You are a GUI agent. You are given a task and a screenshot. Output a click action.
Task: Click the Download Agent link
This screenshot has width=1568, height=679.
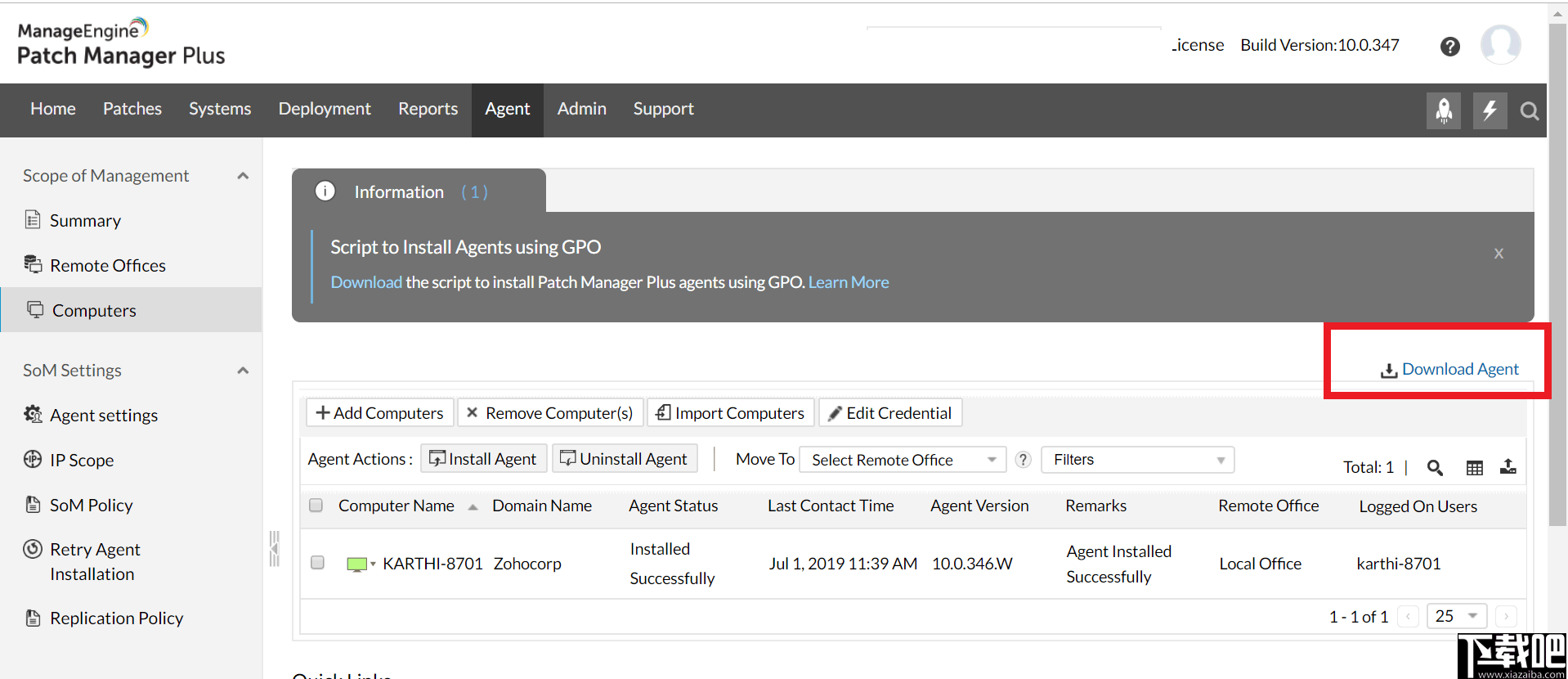click(x=1450, y=369)
